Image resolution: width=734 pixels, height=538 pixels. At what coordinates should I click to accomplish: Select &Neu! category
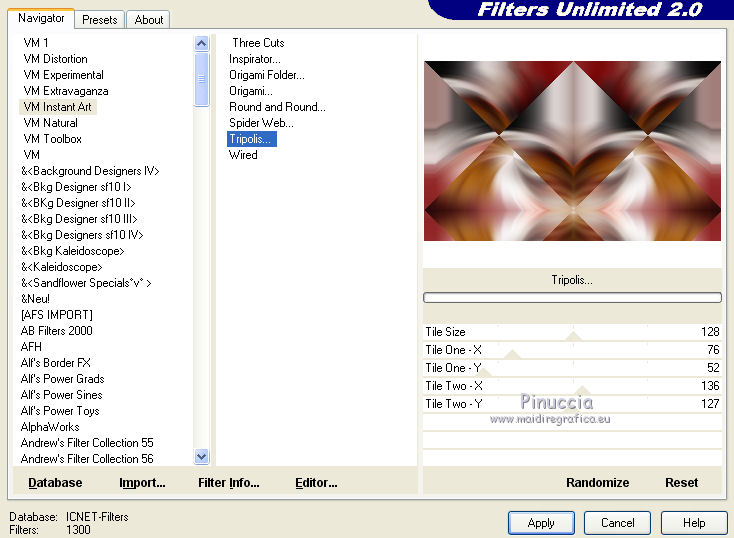click(x=35, y=299)
